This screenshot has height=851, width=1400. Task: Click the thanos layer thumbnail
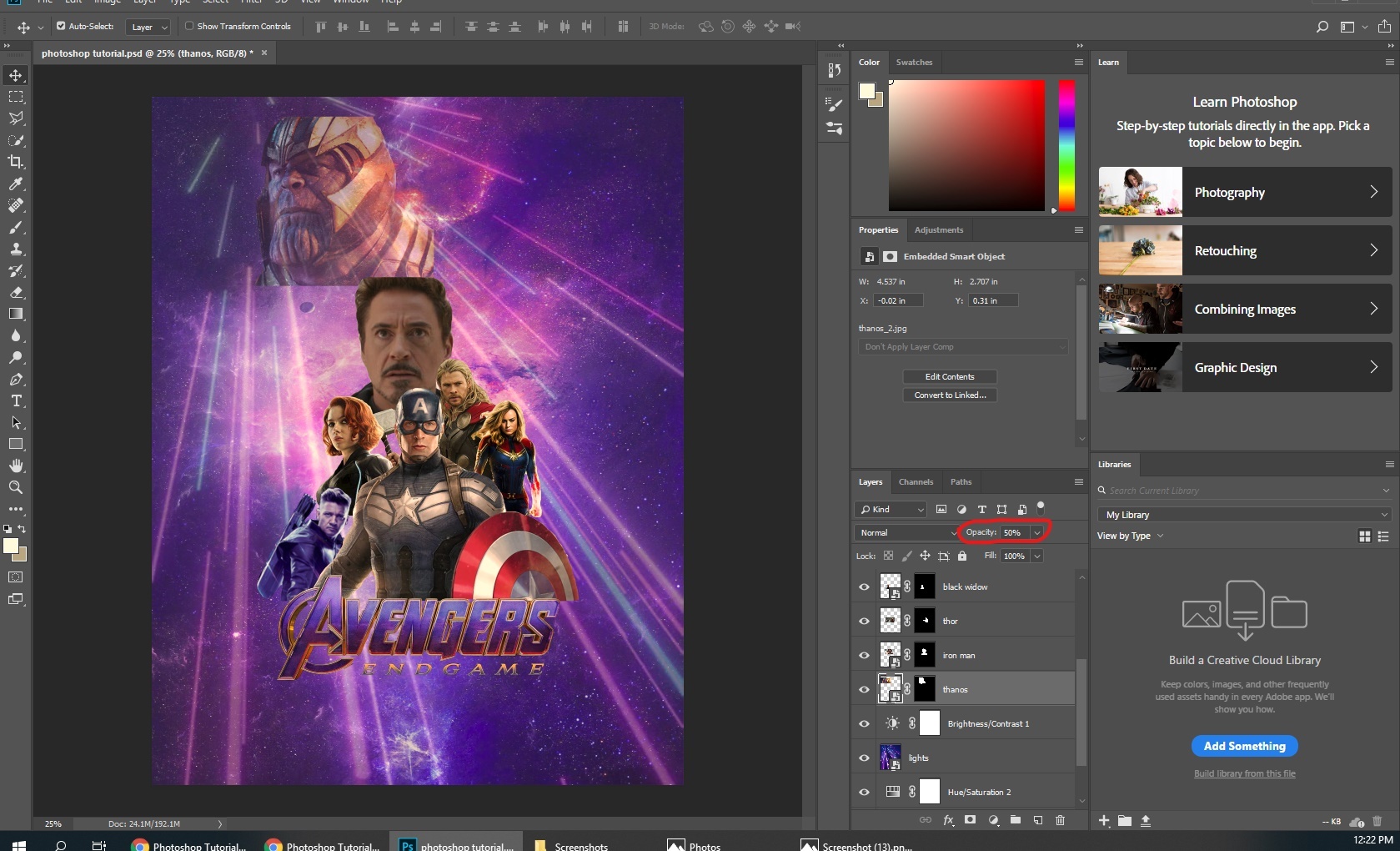pos(891,689)
